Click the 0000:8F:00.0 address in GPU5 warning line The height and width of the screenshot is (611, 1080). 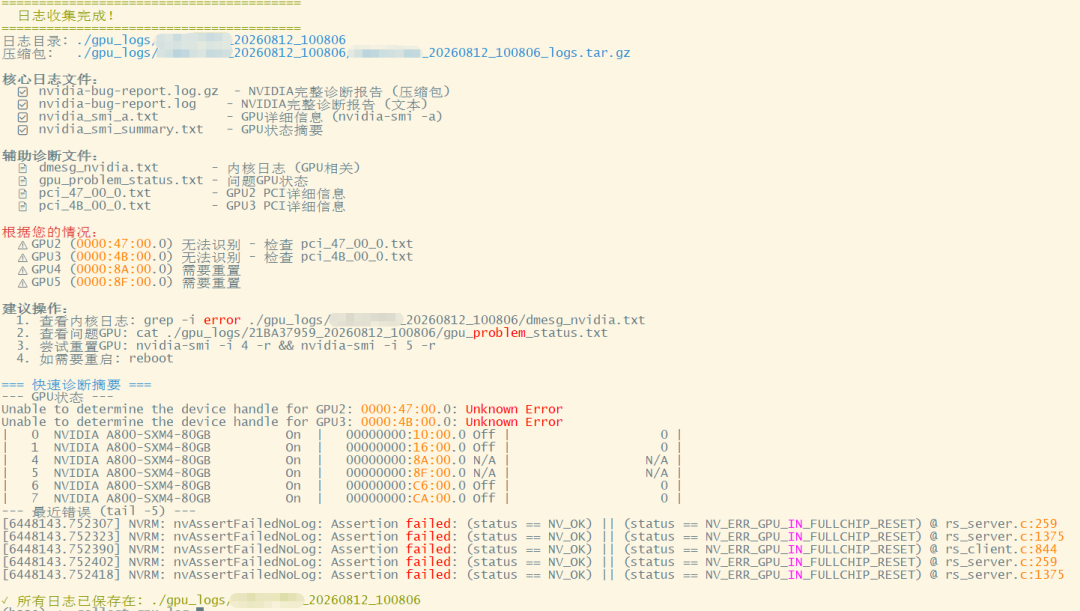point(121,282)
